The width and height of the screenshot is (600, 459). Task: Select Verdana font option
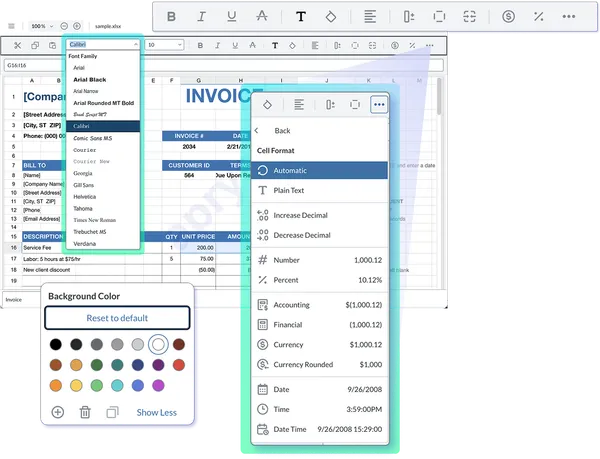pos(103,244)
